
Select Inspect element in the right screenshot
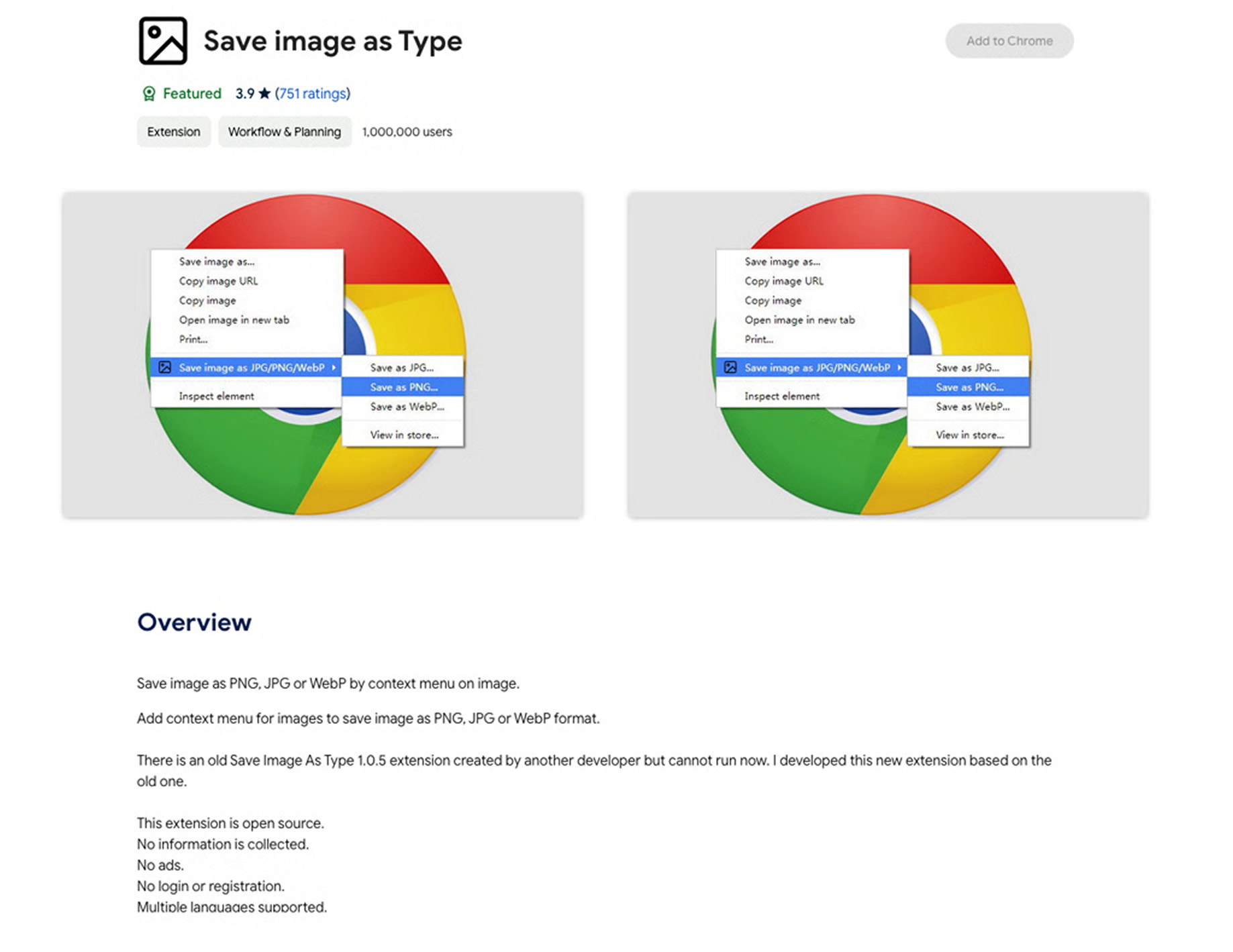click(x=781, y=396)
